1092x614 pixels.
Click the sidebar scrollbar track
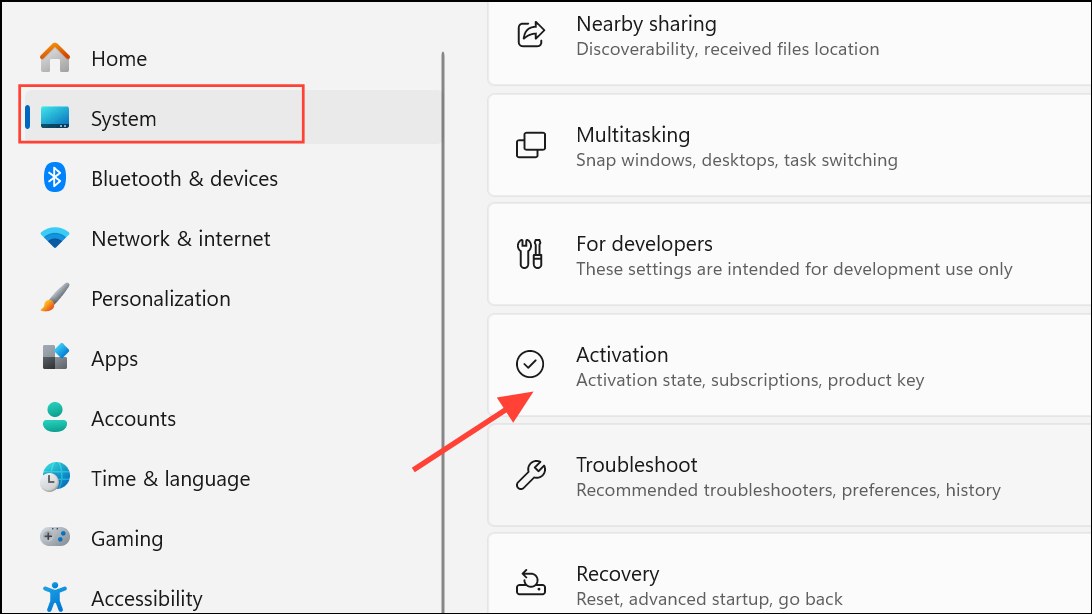click(x=442, y=300)
